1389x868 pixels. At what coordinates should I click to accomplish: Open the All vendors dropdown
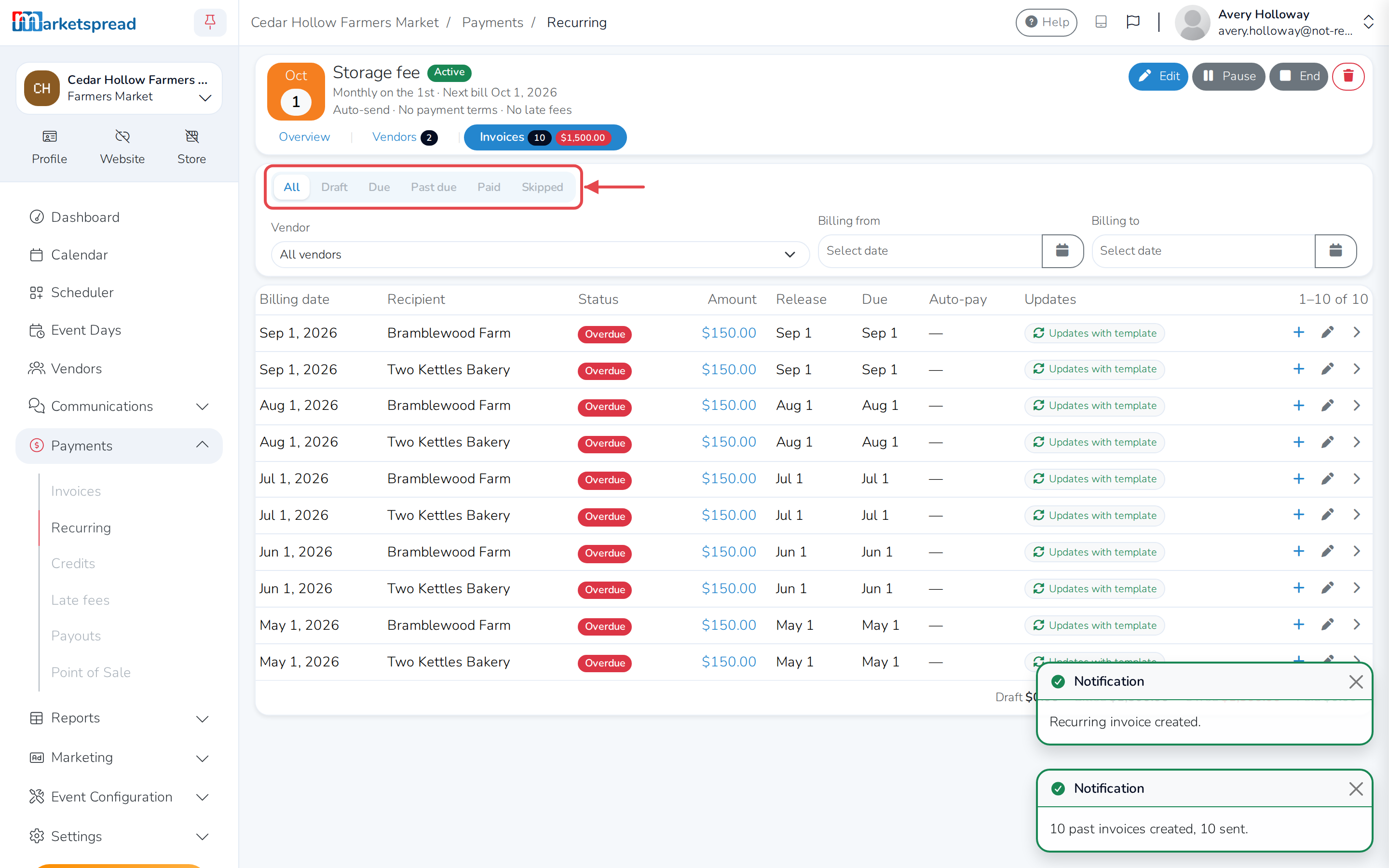point(540,254)
